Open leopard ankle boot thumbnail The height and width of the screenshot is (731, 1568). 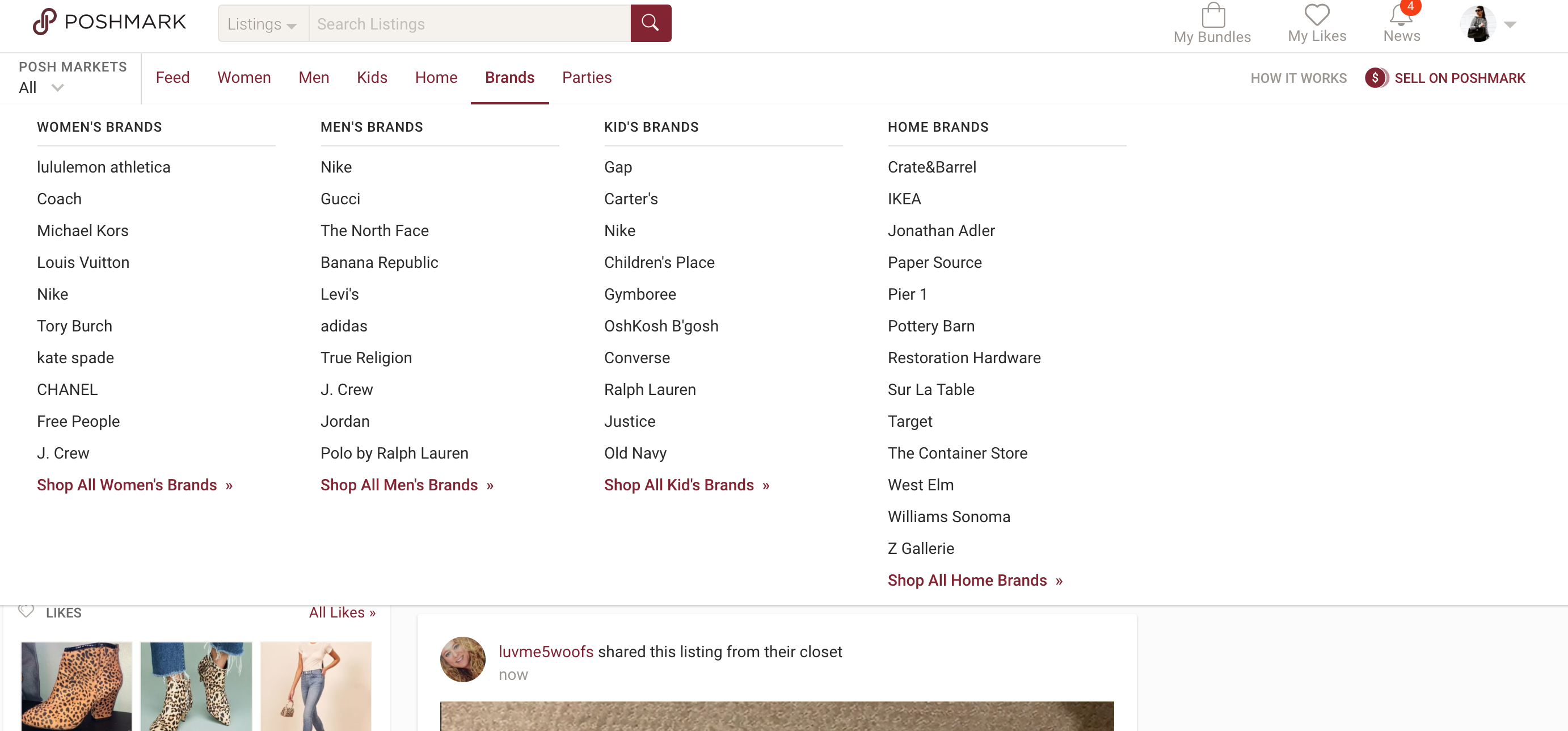(x=77, y=687)
